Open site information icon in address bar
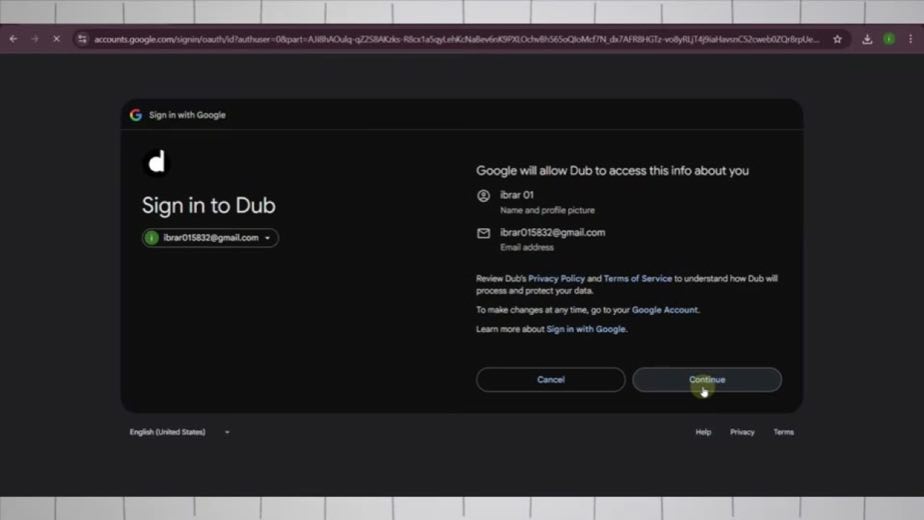 [x=82, y=39]
